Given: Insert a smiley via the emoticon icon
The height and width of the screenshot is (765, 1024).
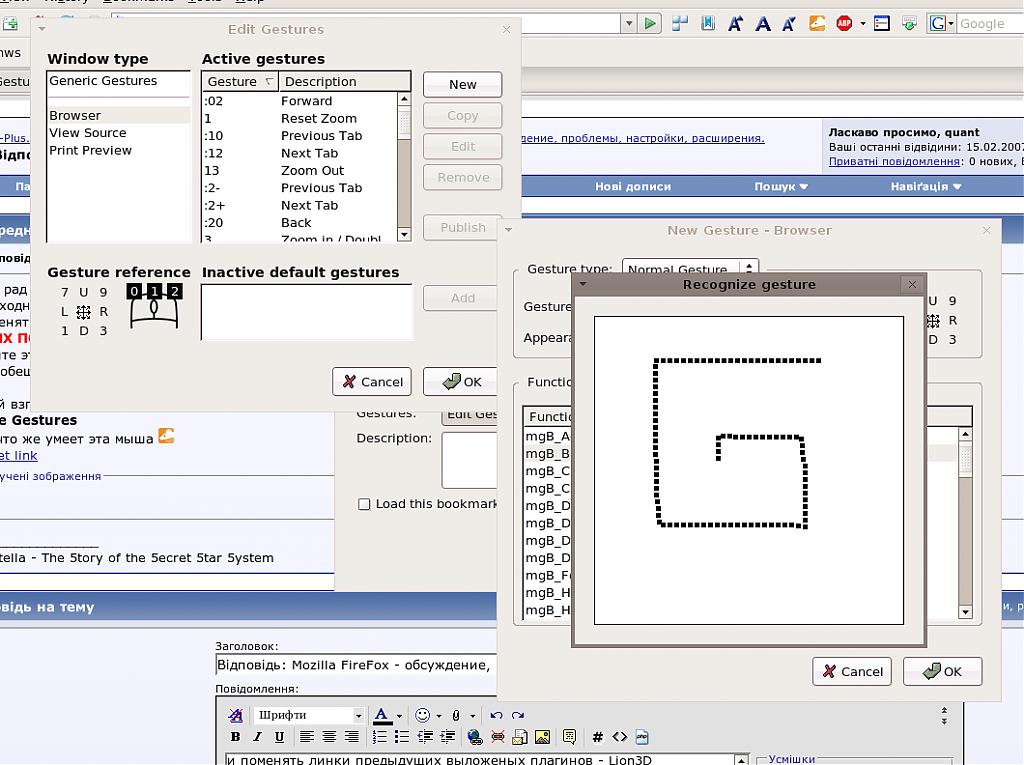Looking at the screenshot, I should point(422,715).
